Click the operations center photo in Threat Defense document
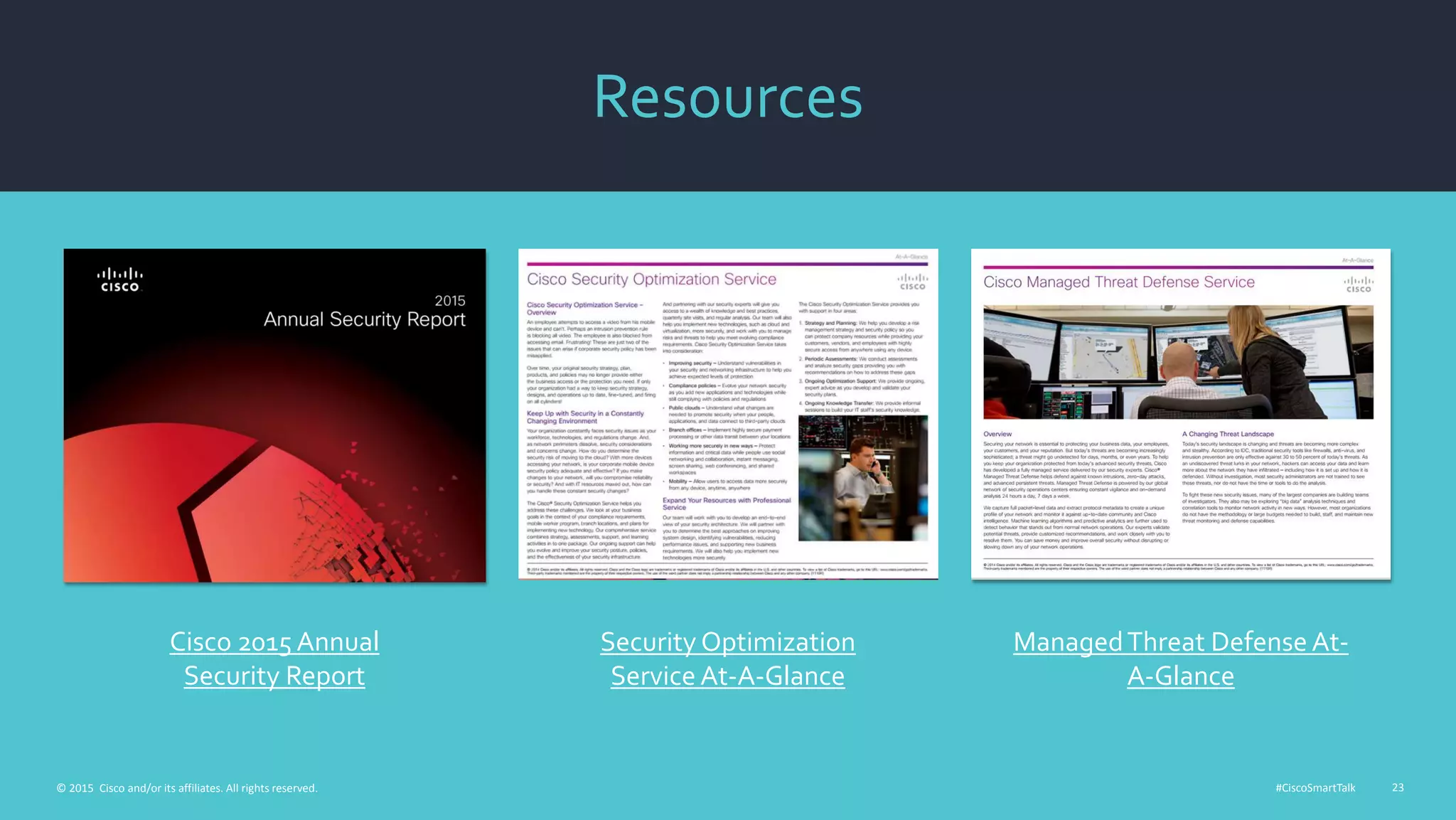The image size is (1456, 820). tap(1178, 362)
